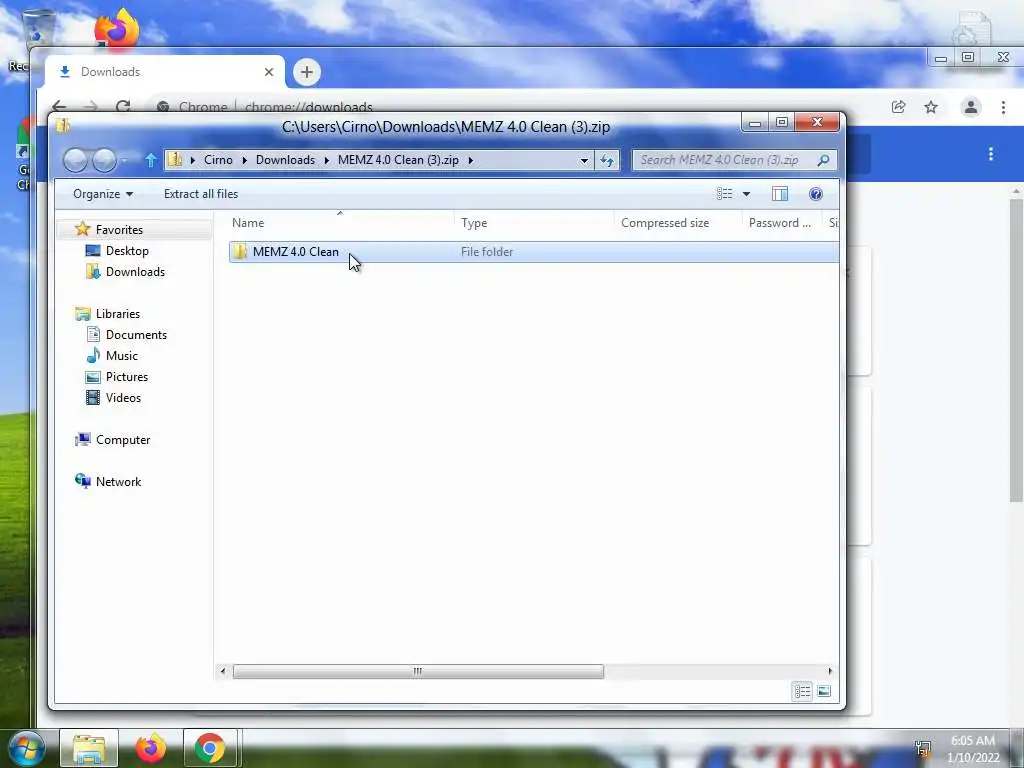This screenshot has width=1024, height=768.
Task: Expand the view options dropdown arrow
Action: (746, 194)
